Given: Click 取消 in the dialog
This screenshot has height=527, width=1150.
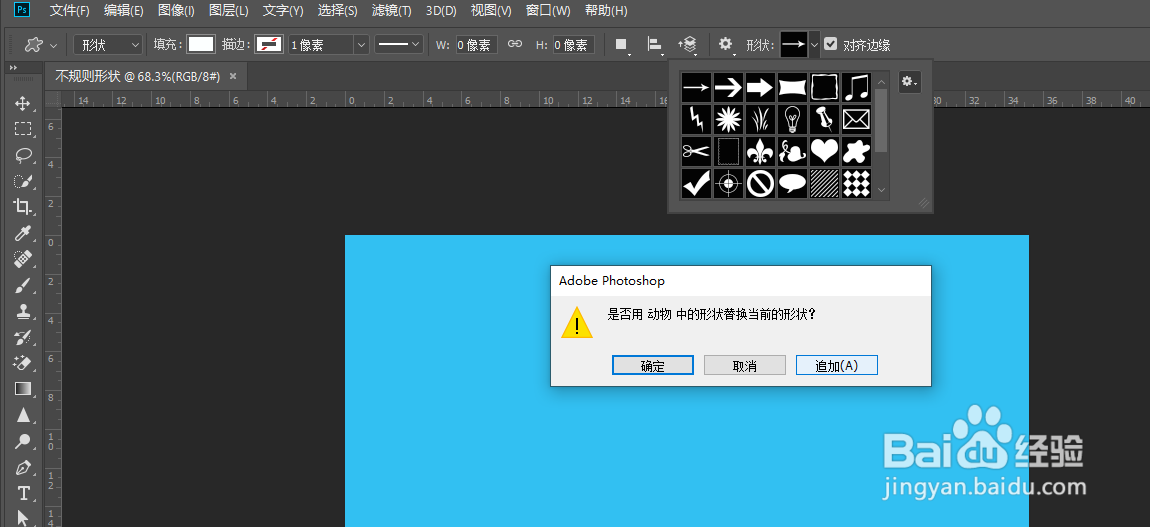Looking at the screenshot, I should coord(744,365).
